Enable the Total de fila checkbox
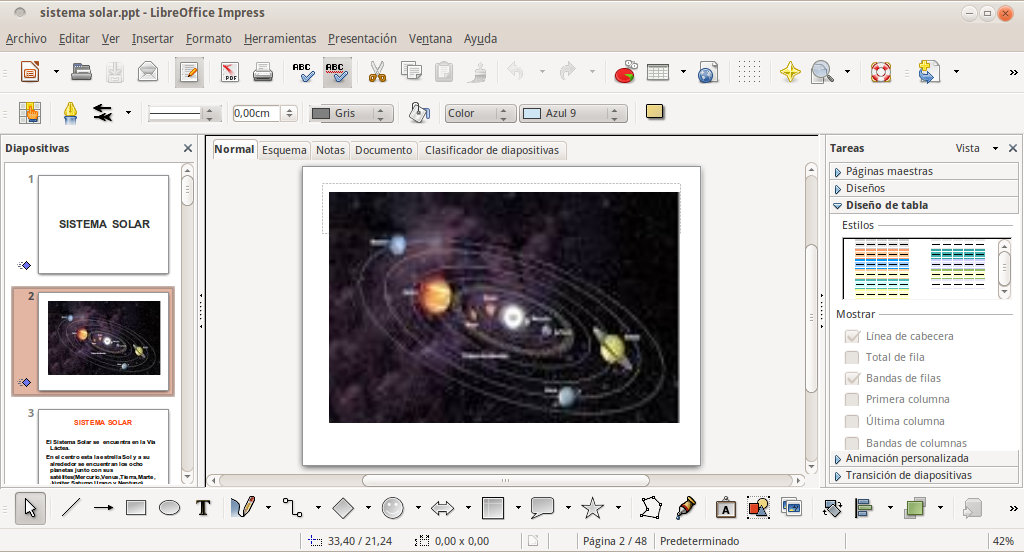Screen dimensions: 1024x552 852,357
